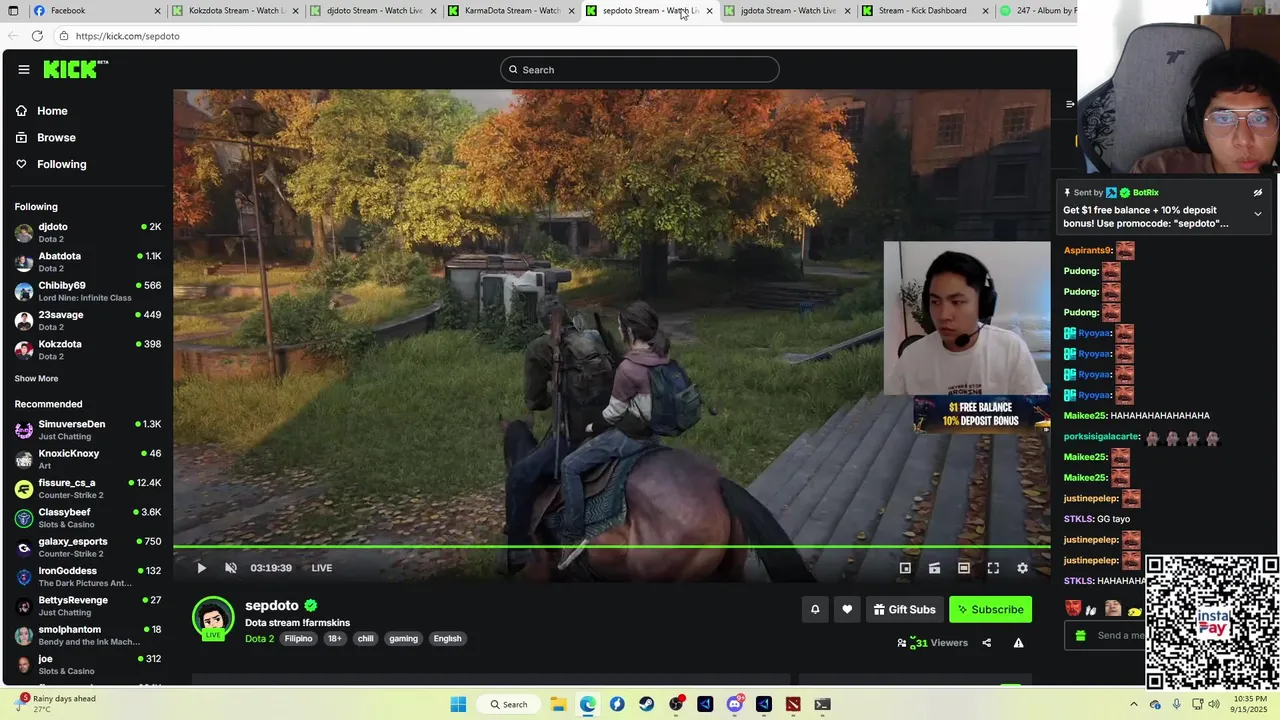Expand Show More under Following
This screenshot has height=720, width=1280.
click(x=36, y=379)
